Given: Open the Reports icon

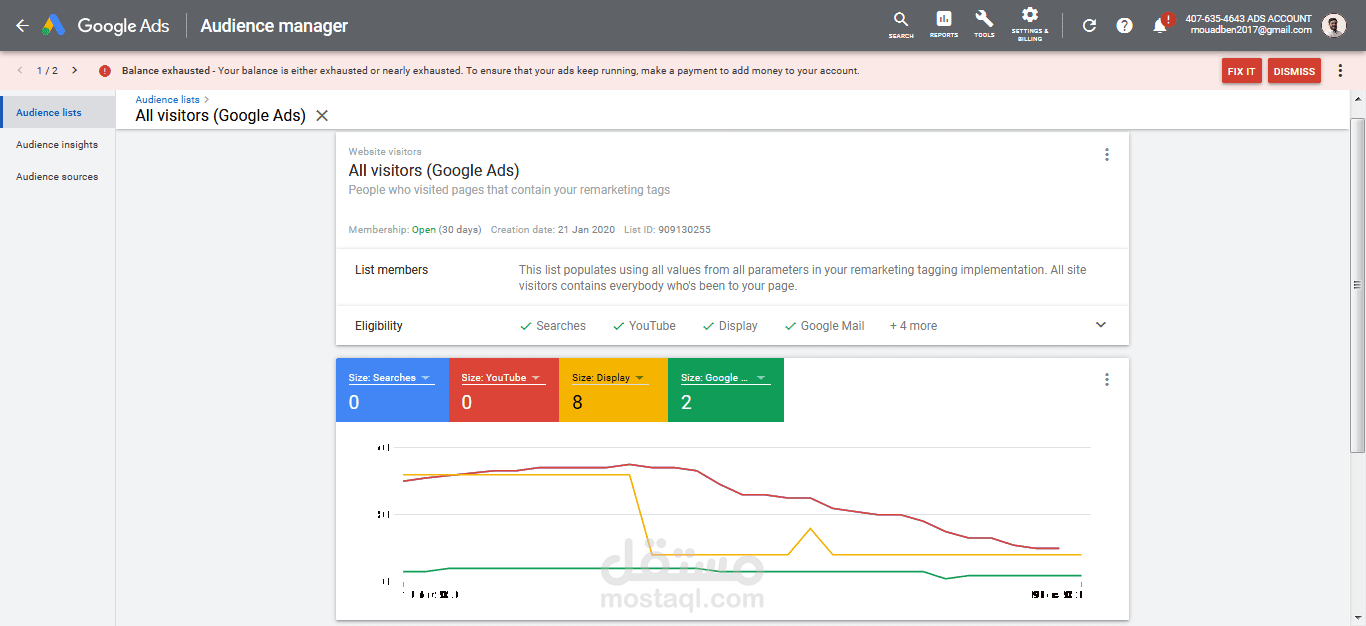Looking at the screenshot, I should [x=943, y=25].
